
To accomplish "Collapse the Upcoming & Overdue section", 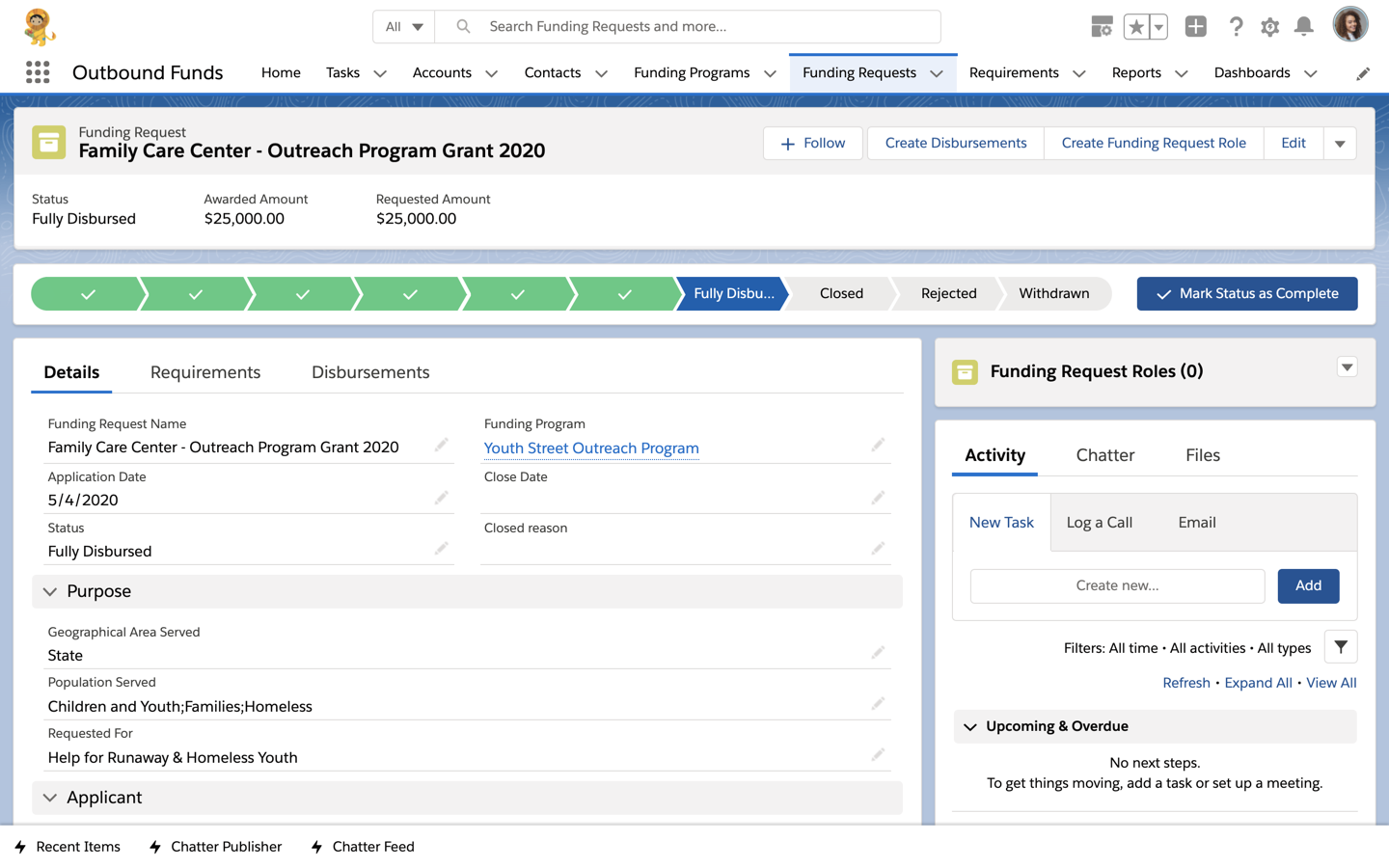I will [970, 726].
